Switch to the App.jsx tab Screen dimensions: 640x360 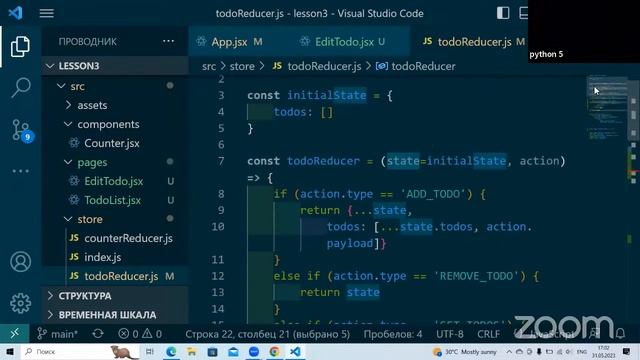[x=229, y=42]
